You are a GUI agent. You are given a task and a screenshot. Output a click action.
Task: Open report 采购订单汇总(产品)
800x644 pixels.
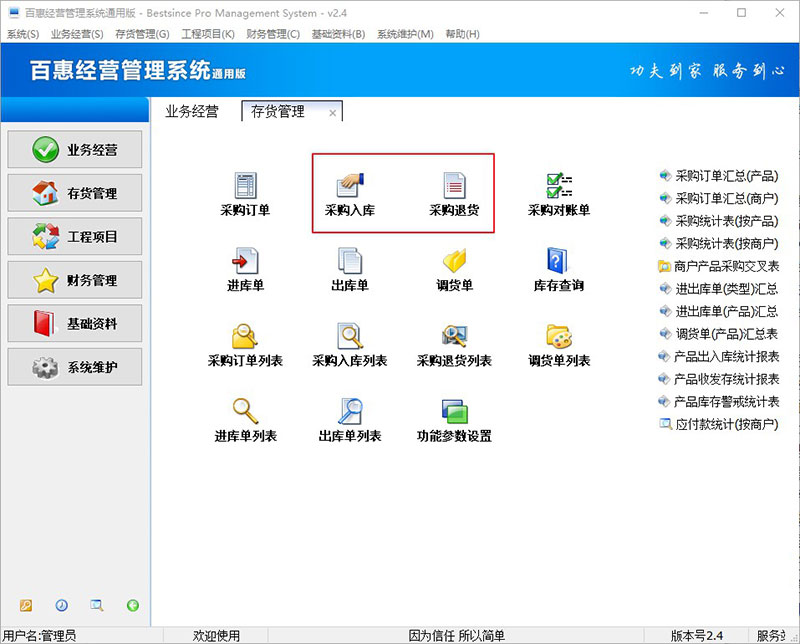click(719, 176)
